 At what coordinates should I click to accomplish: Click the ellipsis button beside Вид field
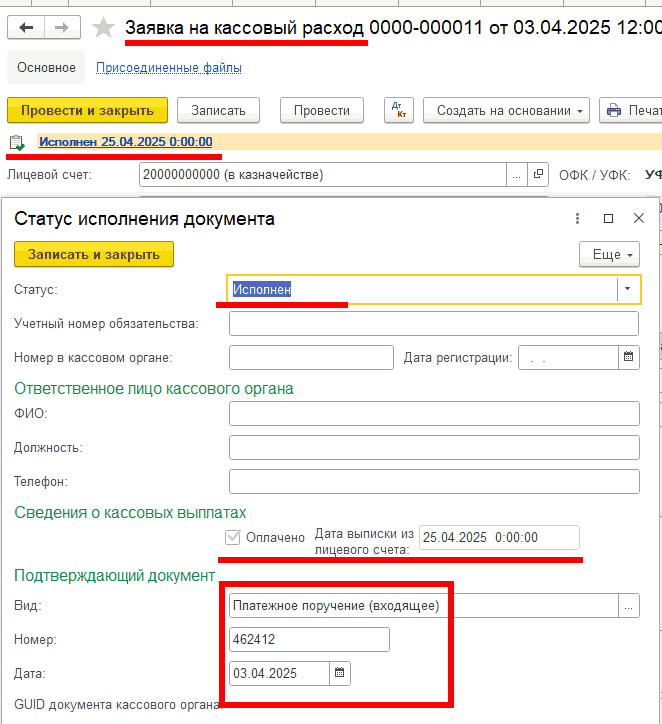pos(629,605)
